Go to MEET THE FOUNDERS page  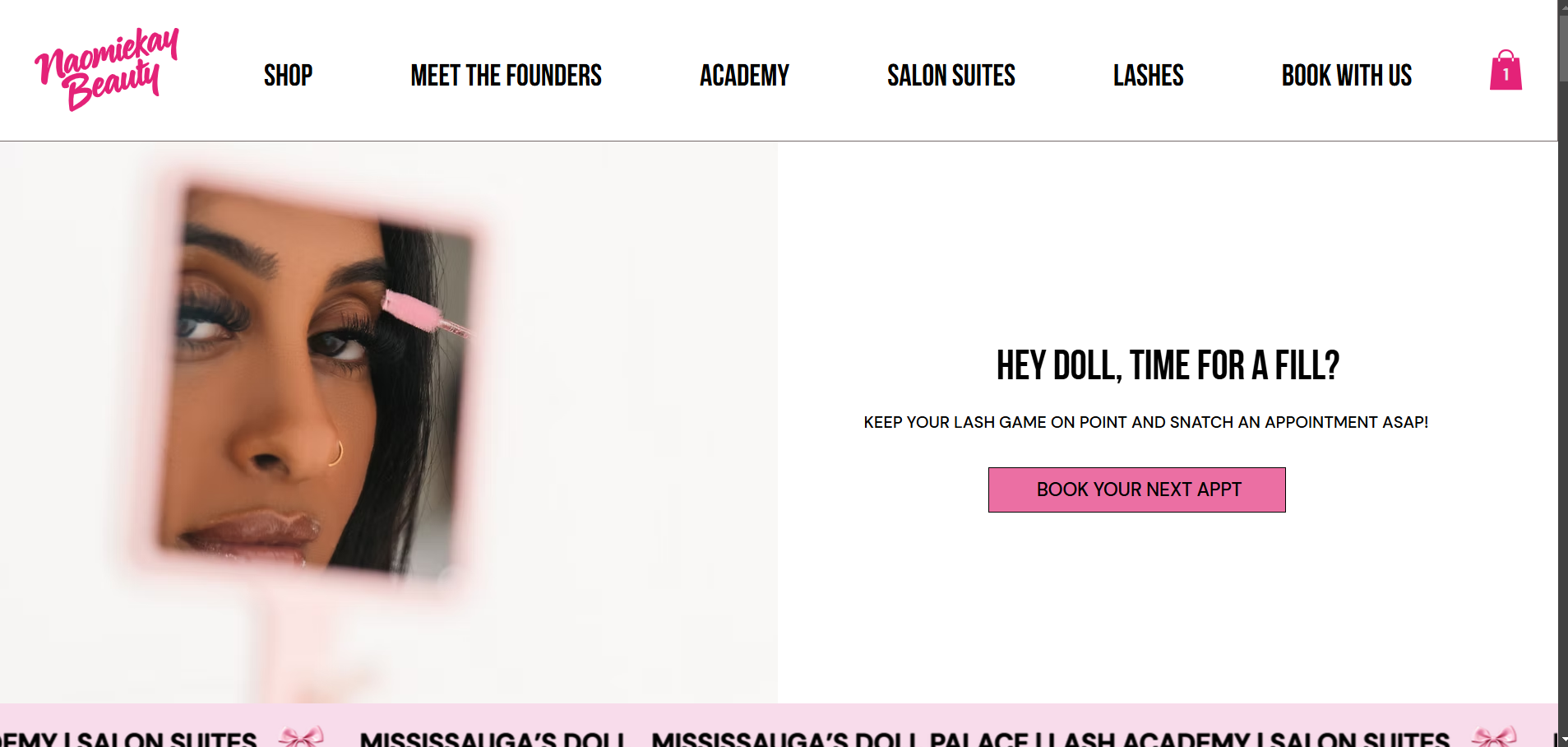tap(506, 76)
